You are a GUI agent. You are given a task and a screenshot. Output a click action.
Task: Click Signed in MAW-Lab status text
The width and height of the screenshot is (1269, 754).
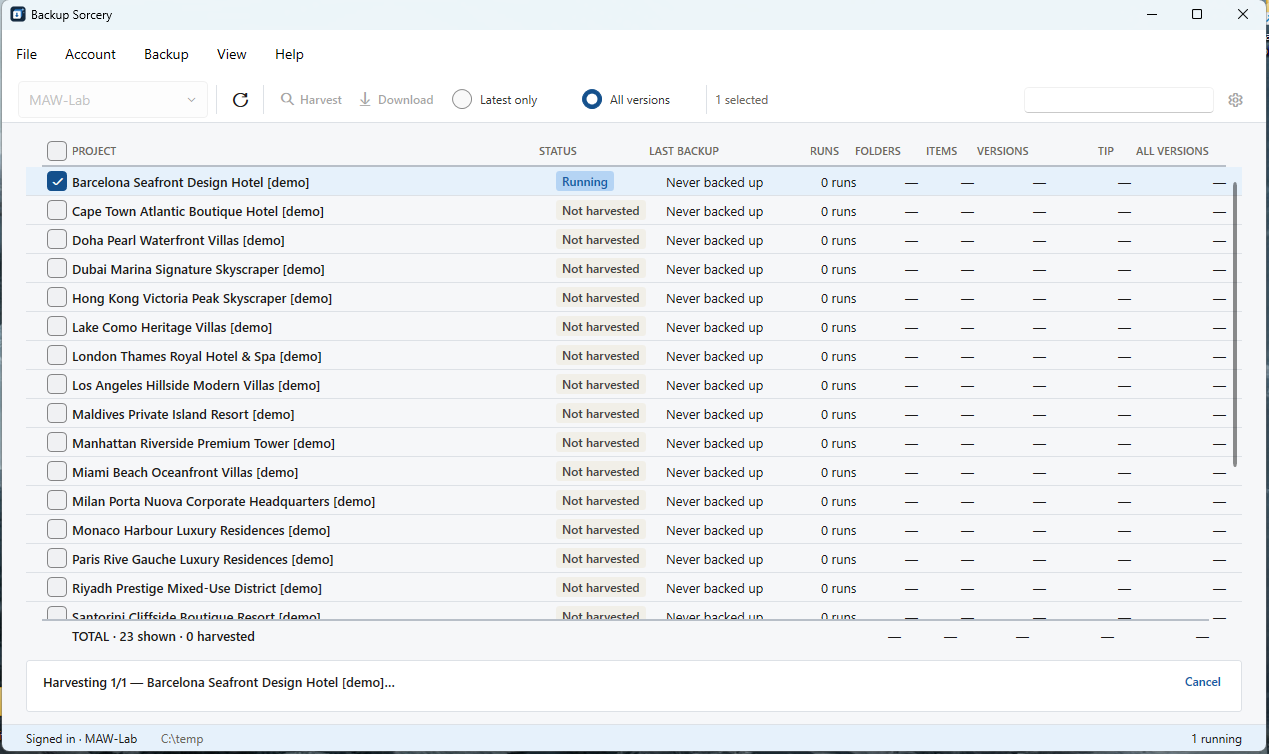coord(81,739)
